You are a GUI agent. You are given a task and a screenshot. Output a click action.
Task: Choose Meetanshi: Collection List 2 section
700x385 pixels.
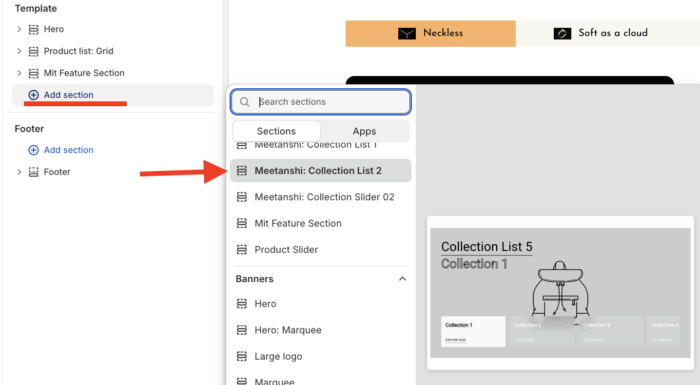tap(321, 171)
